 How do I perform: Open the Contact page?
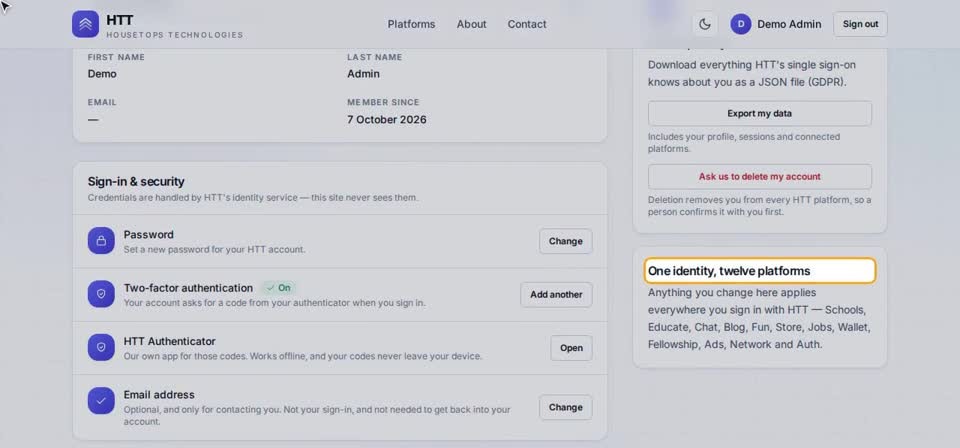coord(527,24)
